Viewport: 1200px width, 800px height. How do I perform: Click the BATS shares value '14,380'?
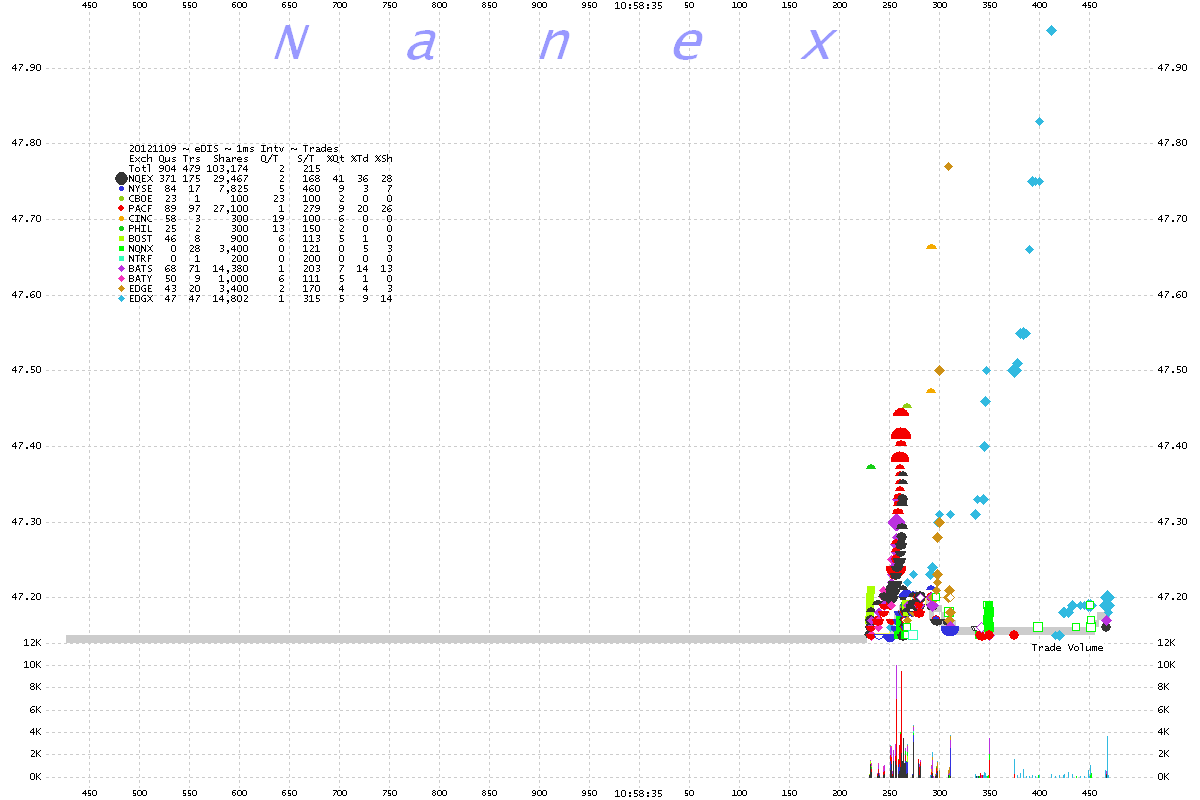(230, 268)
